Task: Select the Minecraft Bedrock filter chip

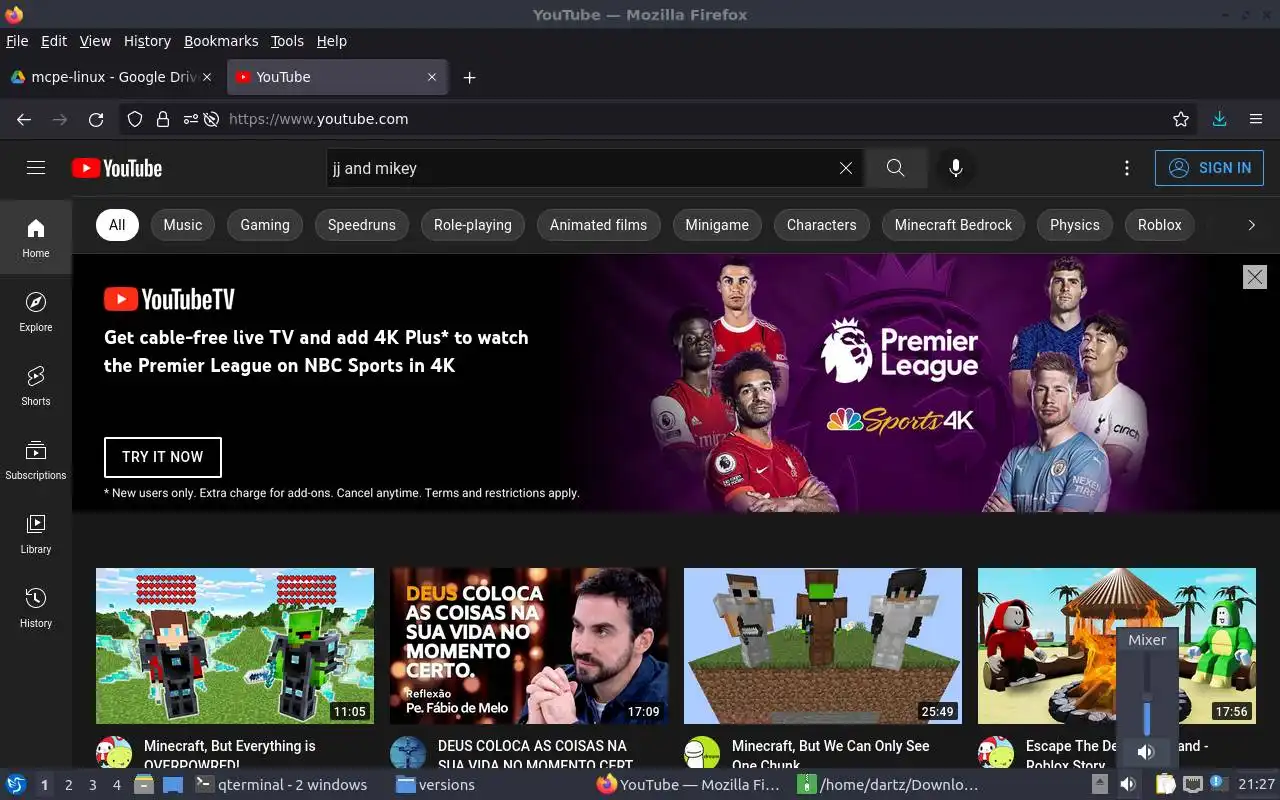Action: (x=953, y=225)
